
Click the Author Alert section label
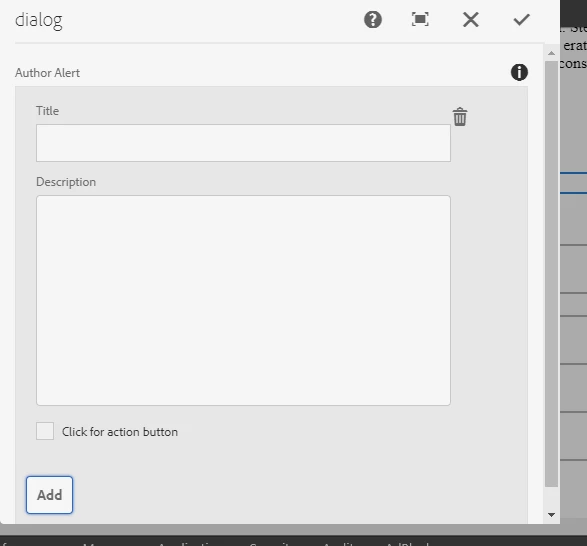click(x=48, y=73)
